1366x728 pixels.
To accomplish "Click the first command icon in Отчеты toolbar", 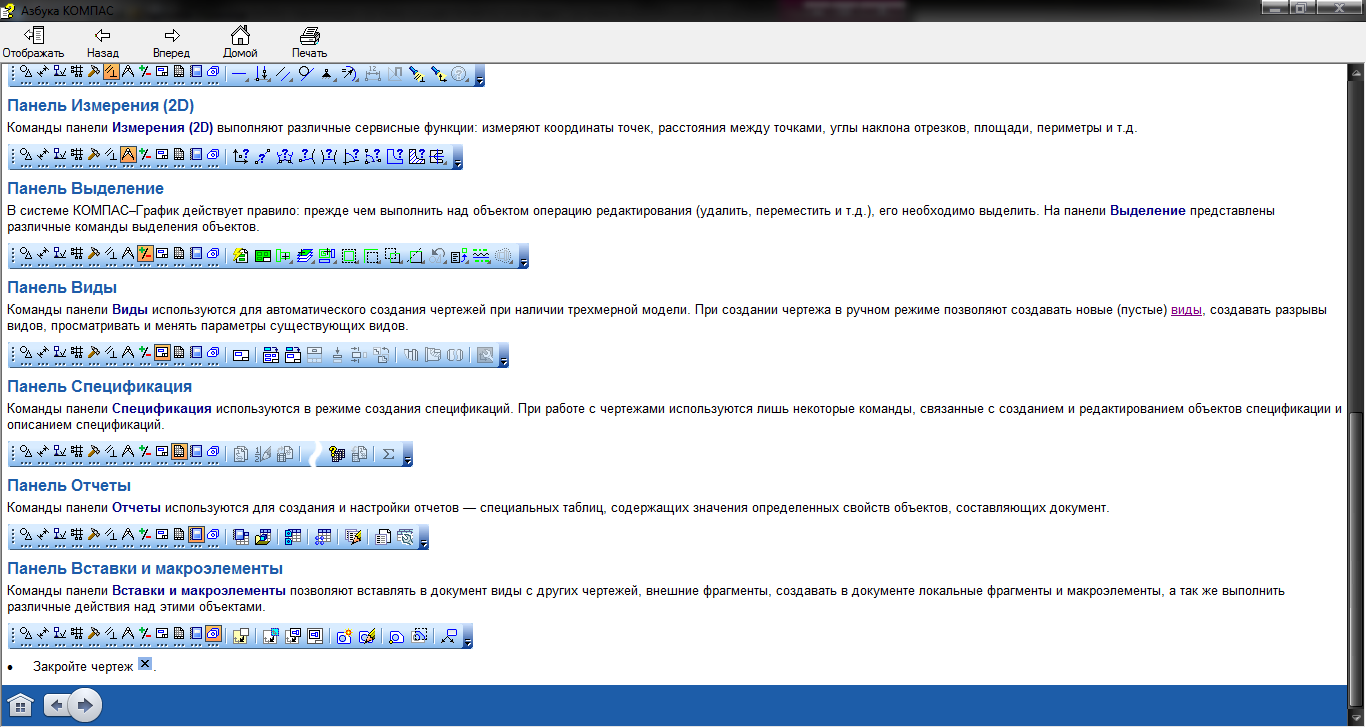I will pos(240,537).
